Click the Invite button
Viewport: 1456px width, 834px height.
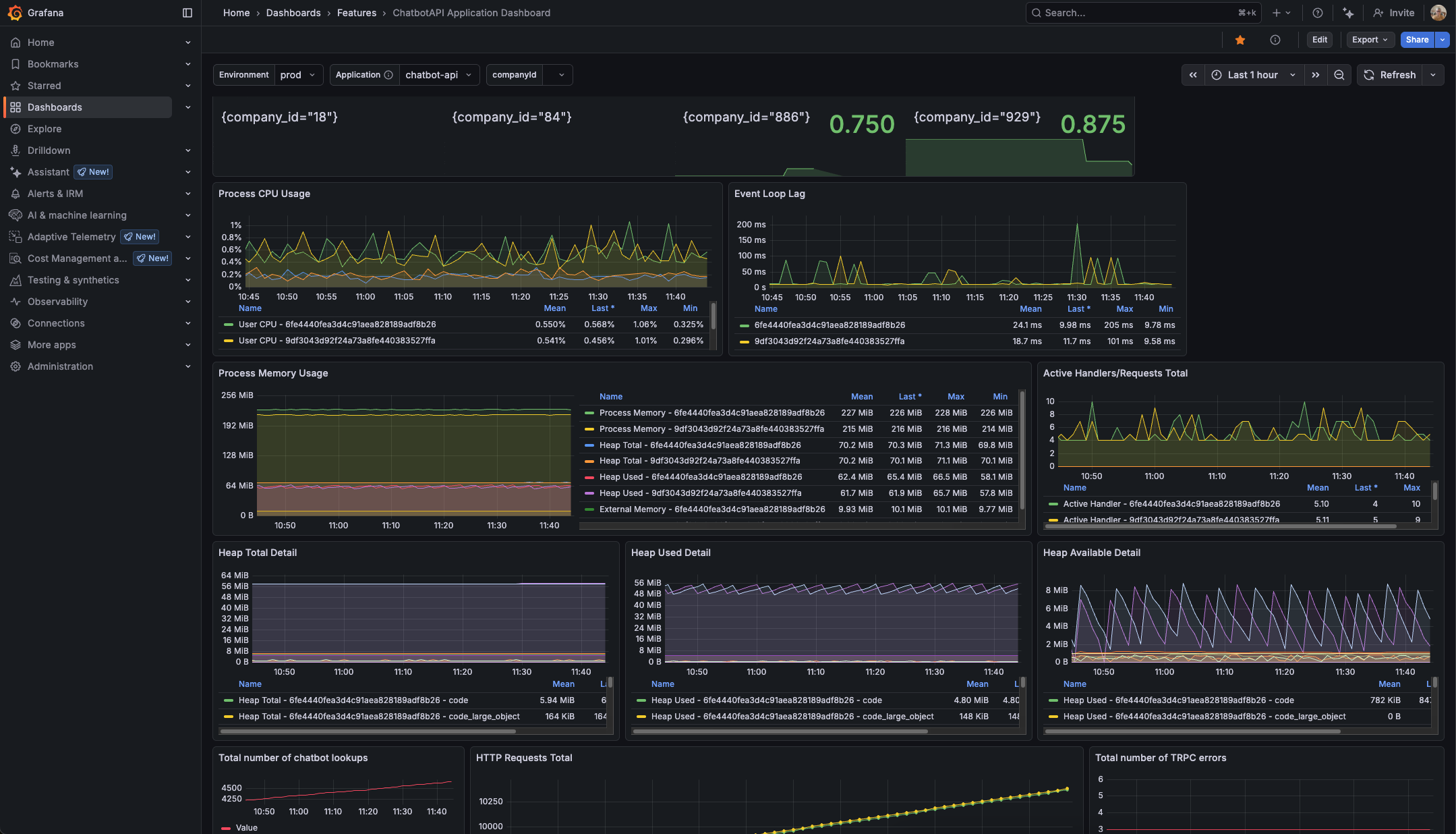click(1394, 13)
